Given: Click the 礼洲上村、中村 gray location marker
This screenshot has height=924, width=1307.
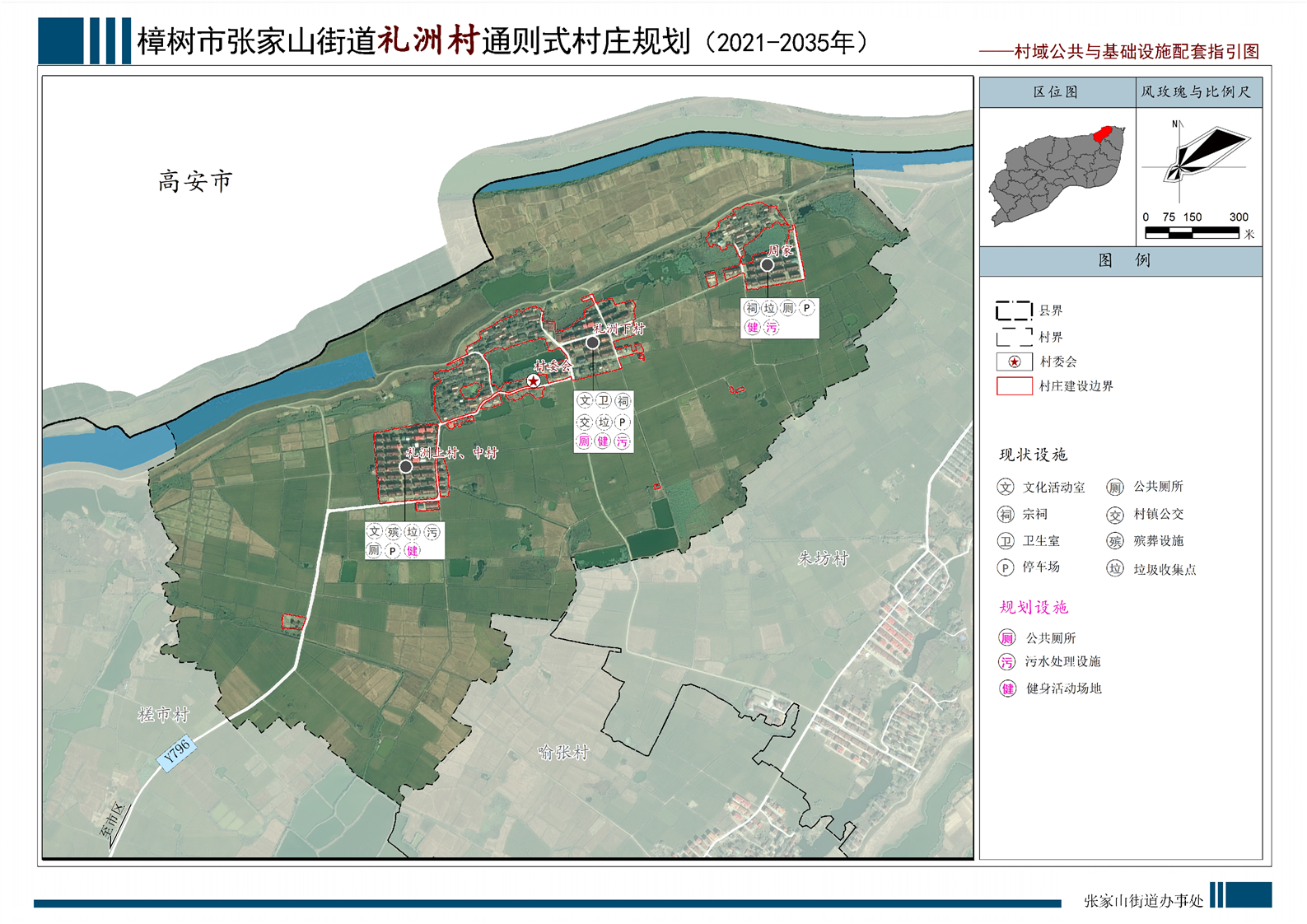Looking at the screenshot, I should [x=405, y=467].
